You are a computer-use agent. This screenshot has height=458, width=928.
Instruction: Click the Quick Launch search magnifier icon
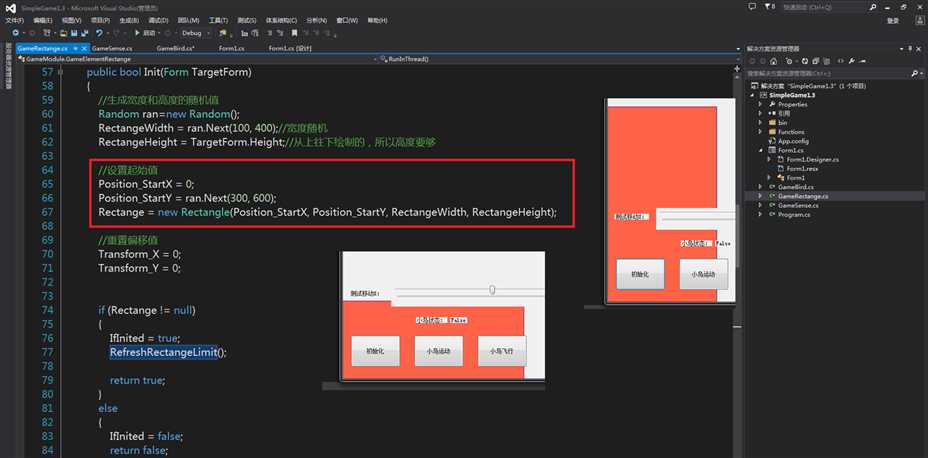click(x=873, y=7)
